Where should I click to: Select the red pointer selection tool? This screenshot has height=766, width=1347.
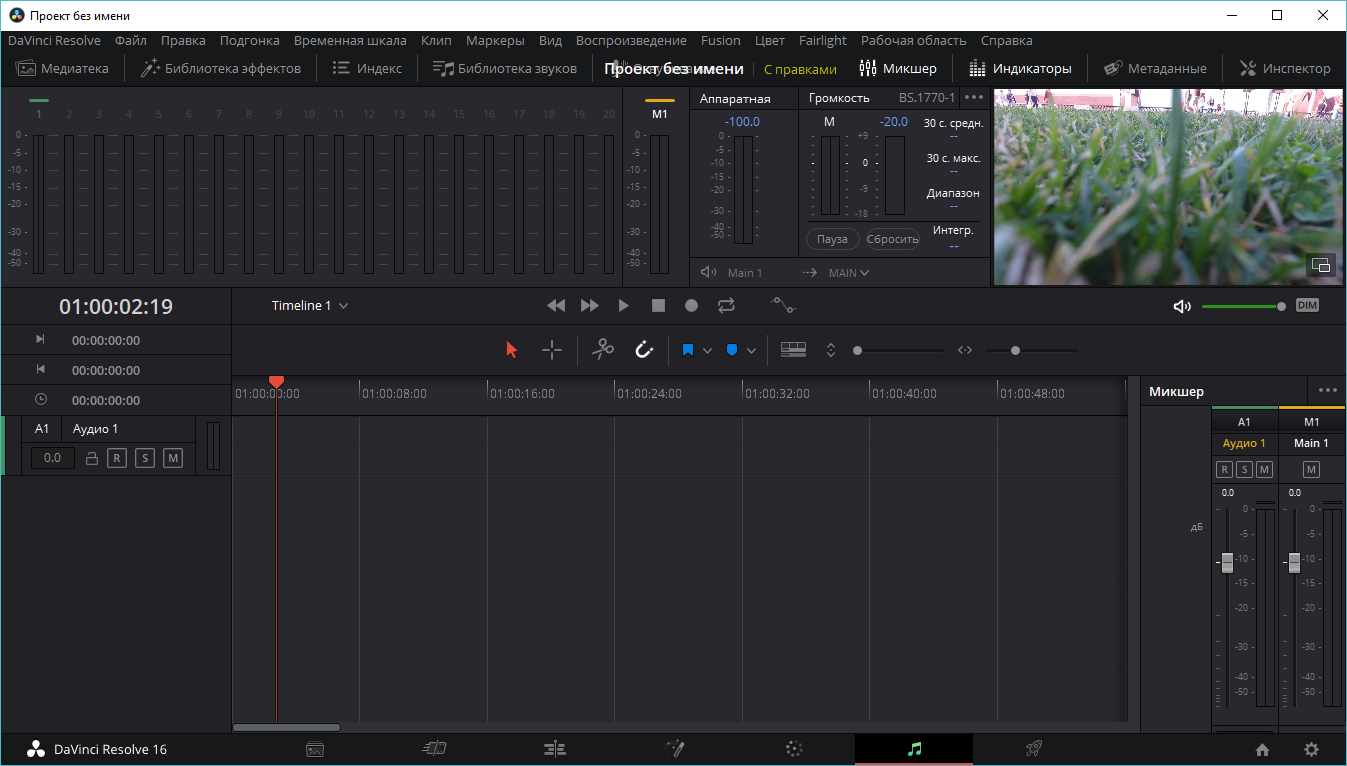coord(512,350)
